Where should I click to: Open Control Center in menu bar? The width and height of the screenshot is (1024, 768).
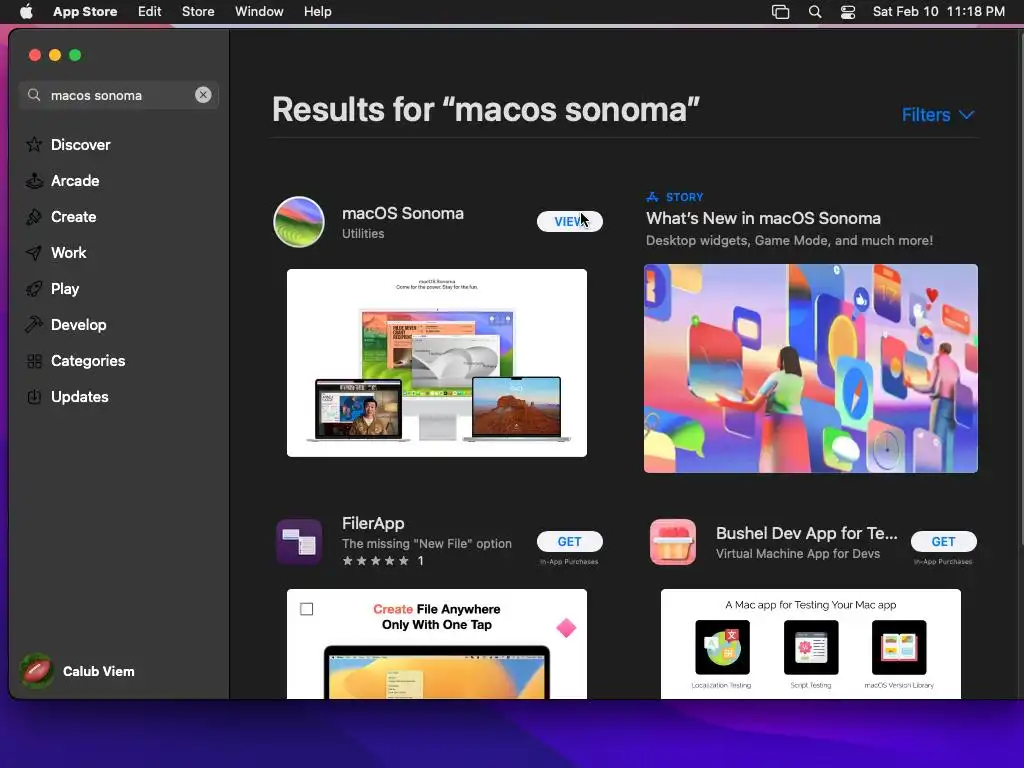point(848,11)
